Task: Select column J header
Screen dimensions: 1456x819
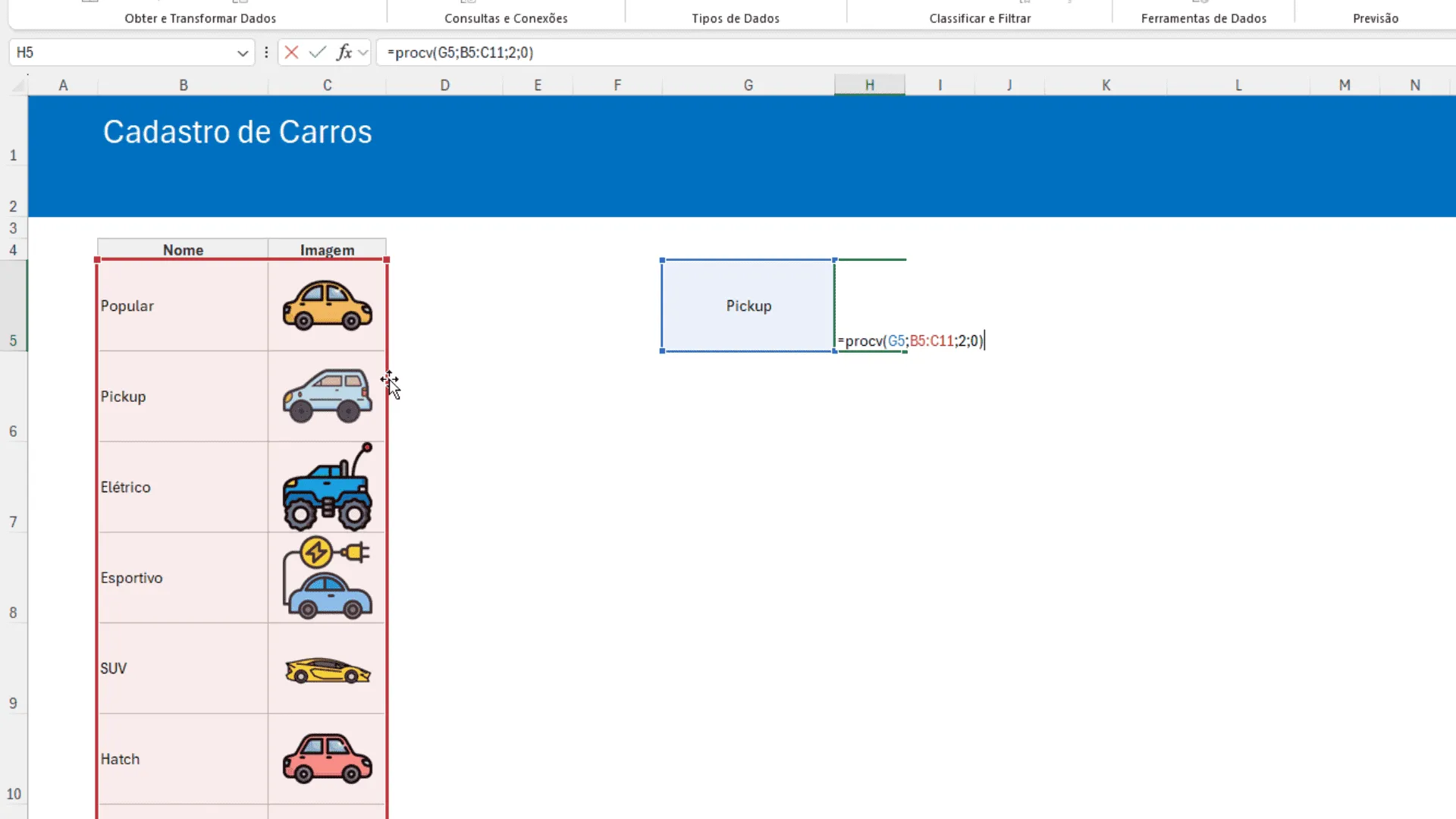Action: pos(1009,86)
